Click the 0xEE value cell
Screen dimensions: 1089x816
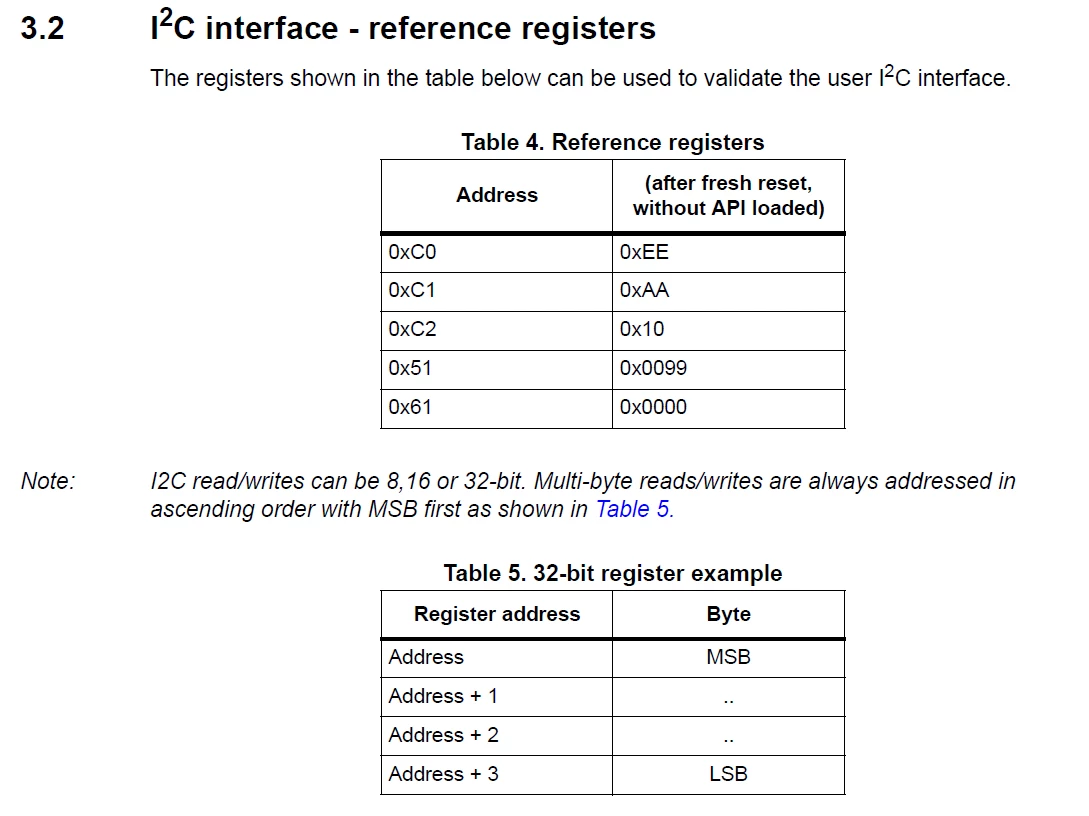tap(729, 253)
